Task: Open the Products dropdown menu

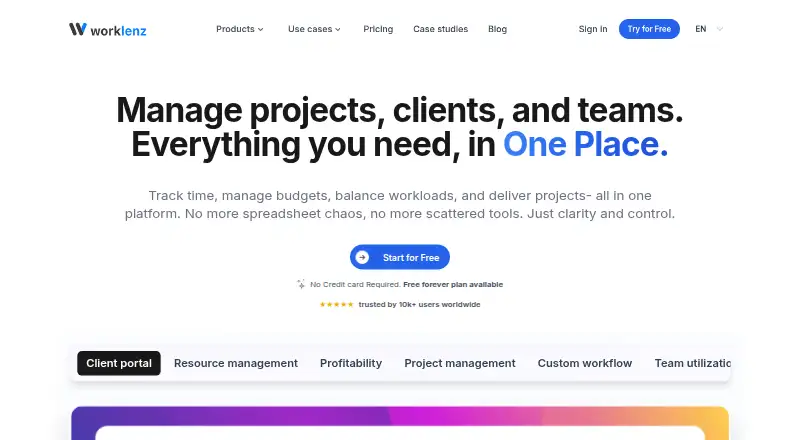Action: point(239,29)
